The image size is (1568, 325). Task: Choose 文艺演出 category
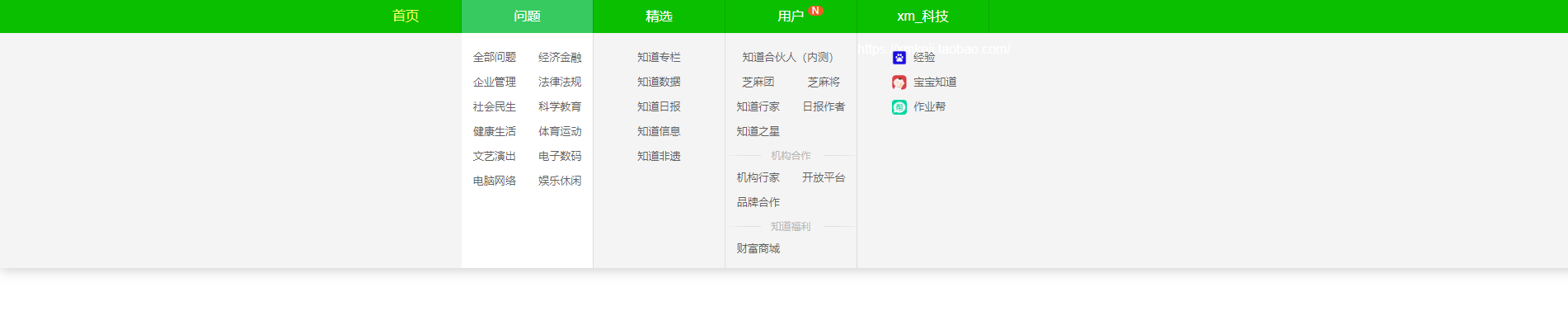(x=495, y=156)
